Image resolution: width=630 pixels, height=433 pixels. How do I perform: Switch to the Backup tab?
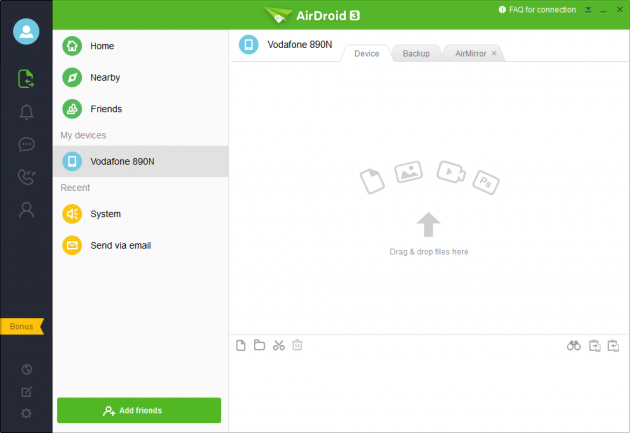click(x=416, y=53)
